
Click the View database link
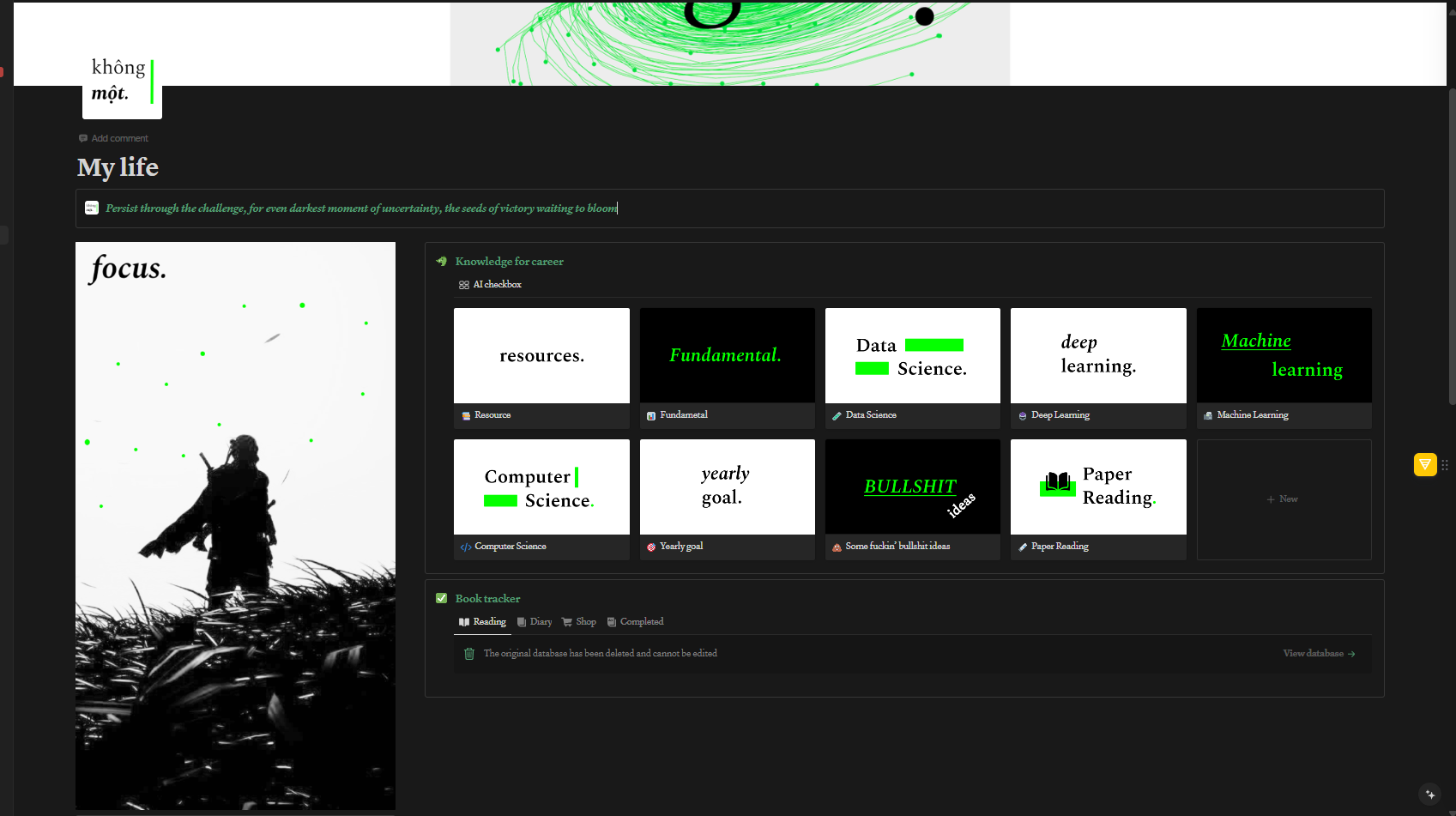(1312, 653)
